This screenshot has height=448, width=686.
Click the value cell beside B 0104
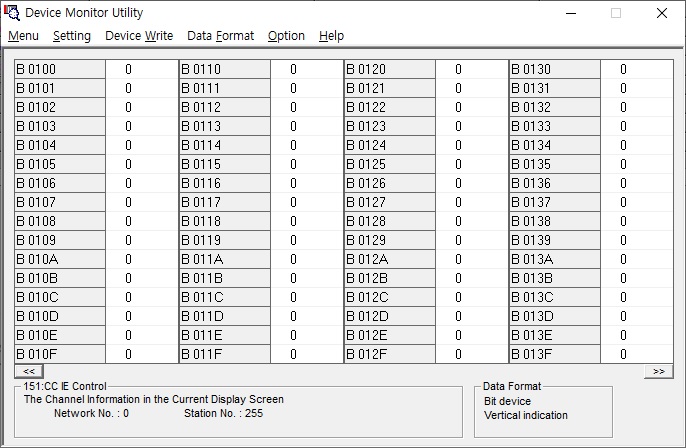point(142,145)
